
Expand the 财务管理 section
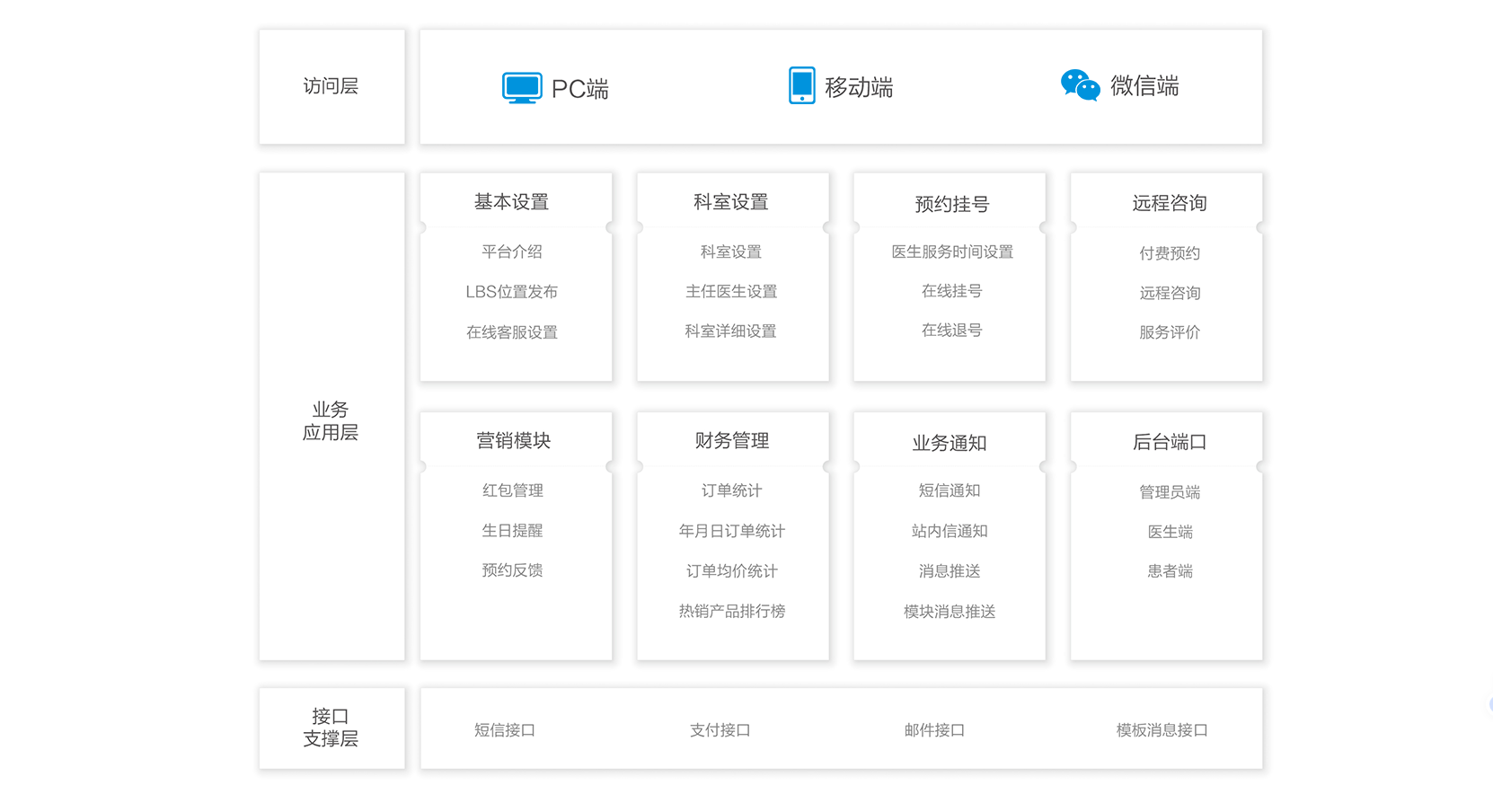point(732,441)
